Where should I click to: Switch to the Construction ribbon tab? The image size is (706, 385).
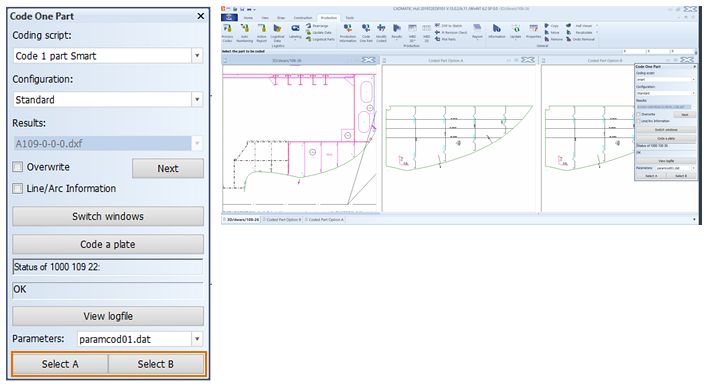[x=303, y=18]
